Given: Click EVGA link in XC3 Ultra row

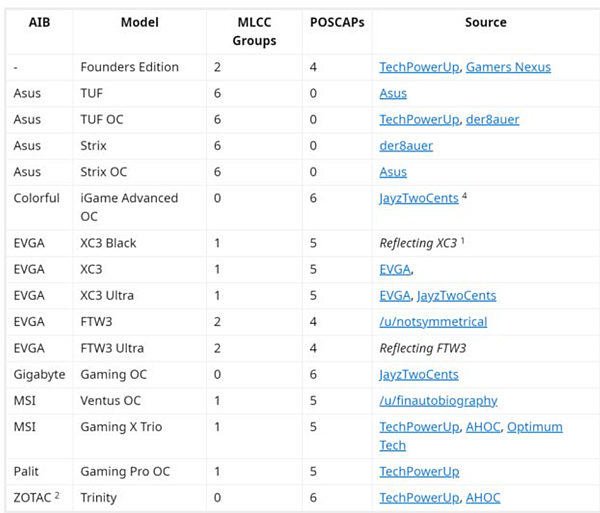Looking at the screenshot, I should coord(395,295).
